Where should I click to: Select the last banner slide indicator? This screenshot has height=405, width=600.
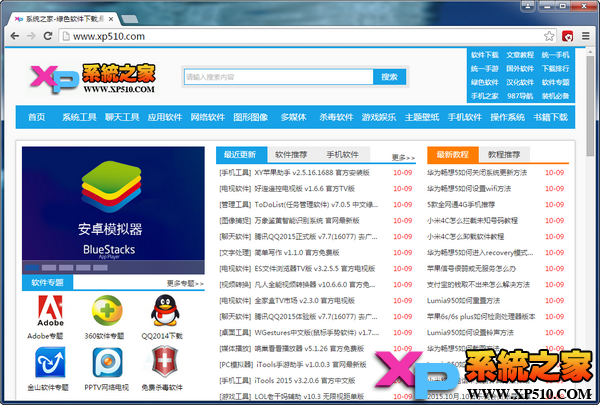(100, 268)
